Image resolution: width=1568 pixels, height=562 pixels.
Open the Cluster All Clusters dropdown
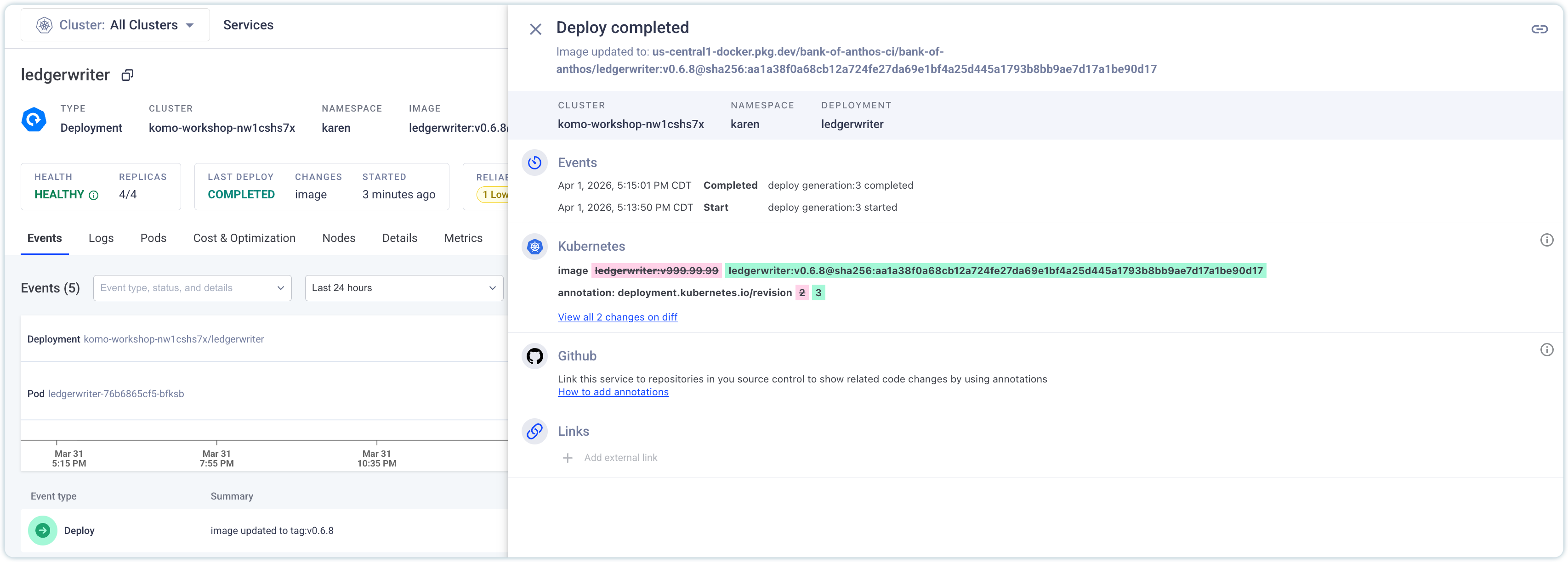[115, 25]
